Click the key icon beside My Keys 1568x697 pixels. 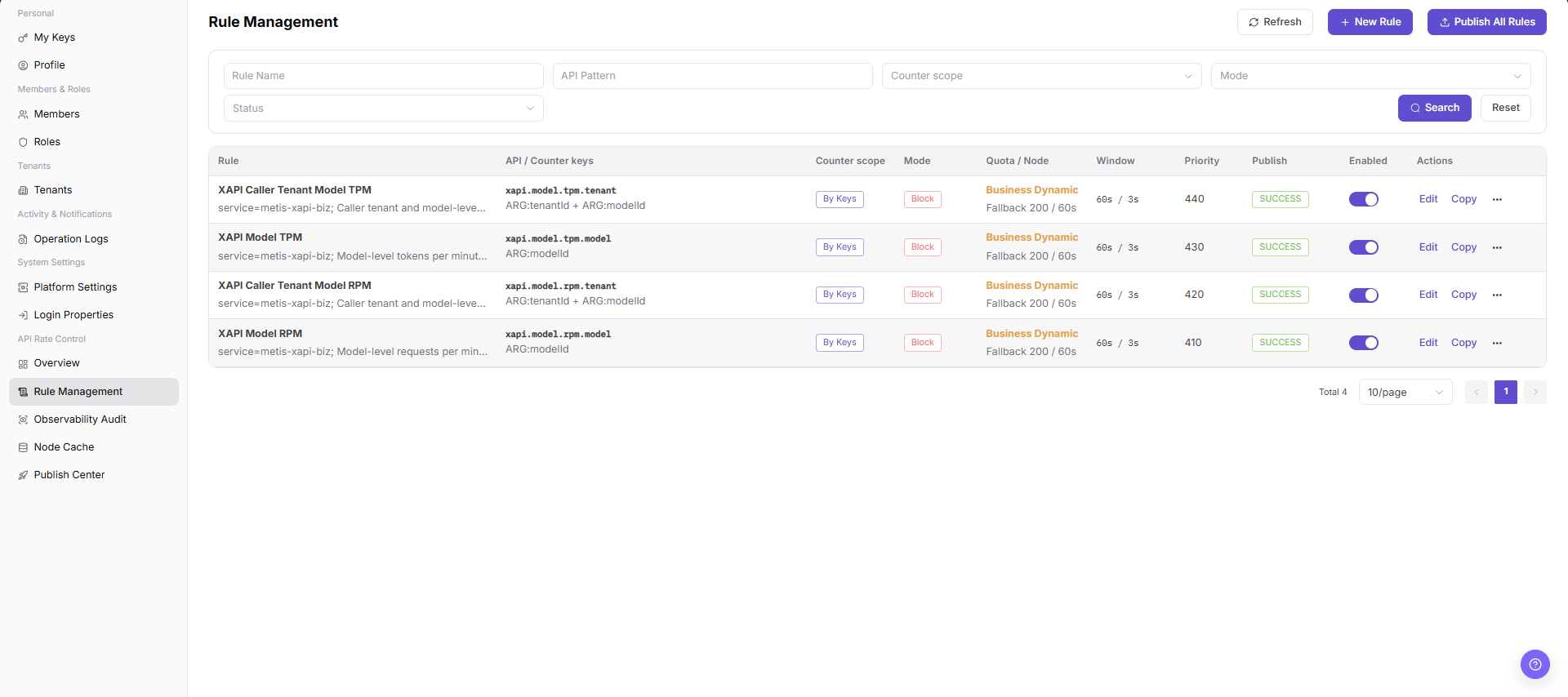[x=23, y=38]
